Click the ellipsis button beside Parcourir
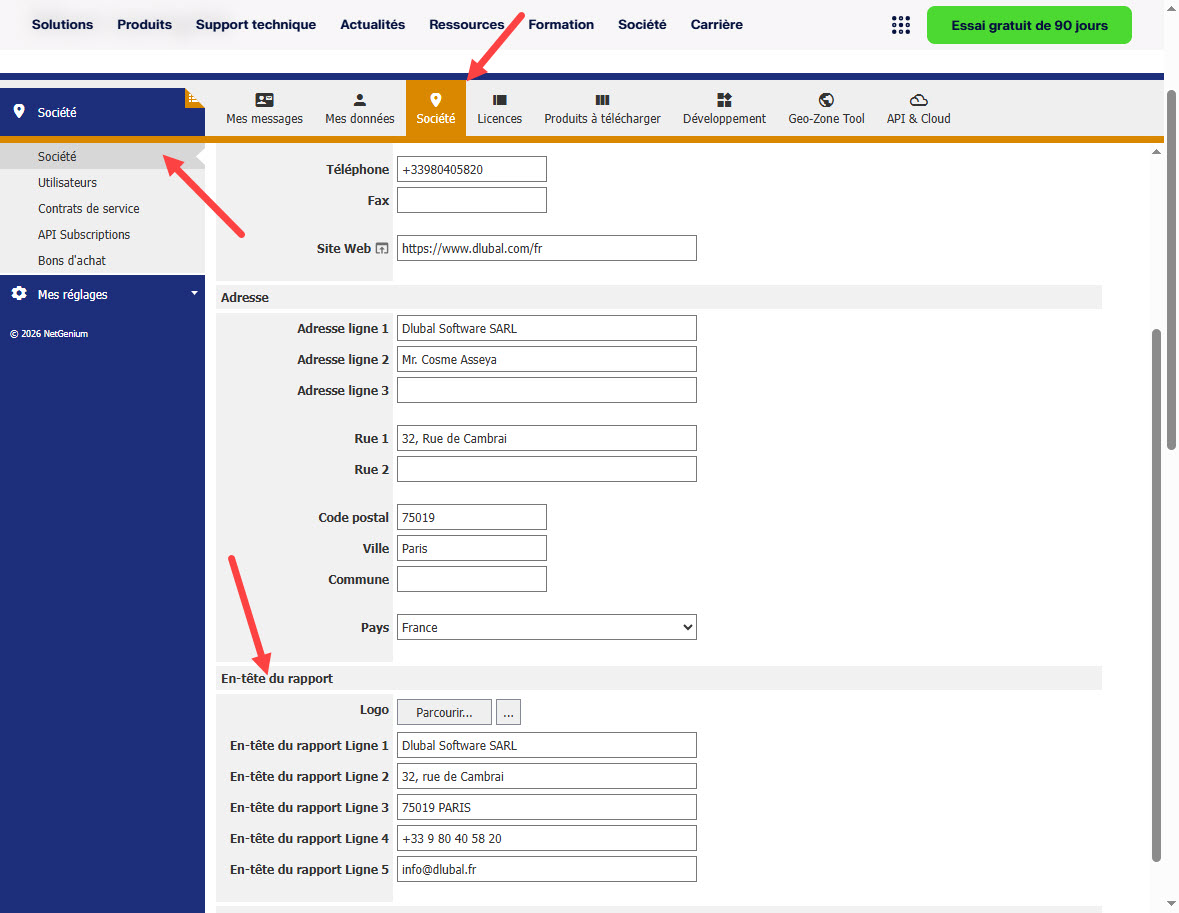The image size is (1179, 913). click(508, 712)
